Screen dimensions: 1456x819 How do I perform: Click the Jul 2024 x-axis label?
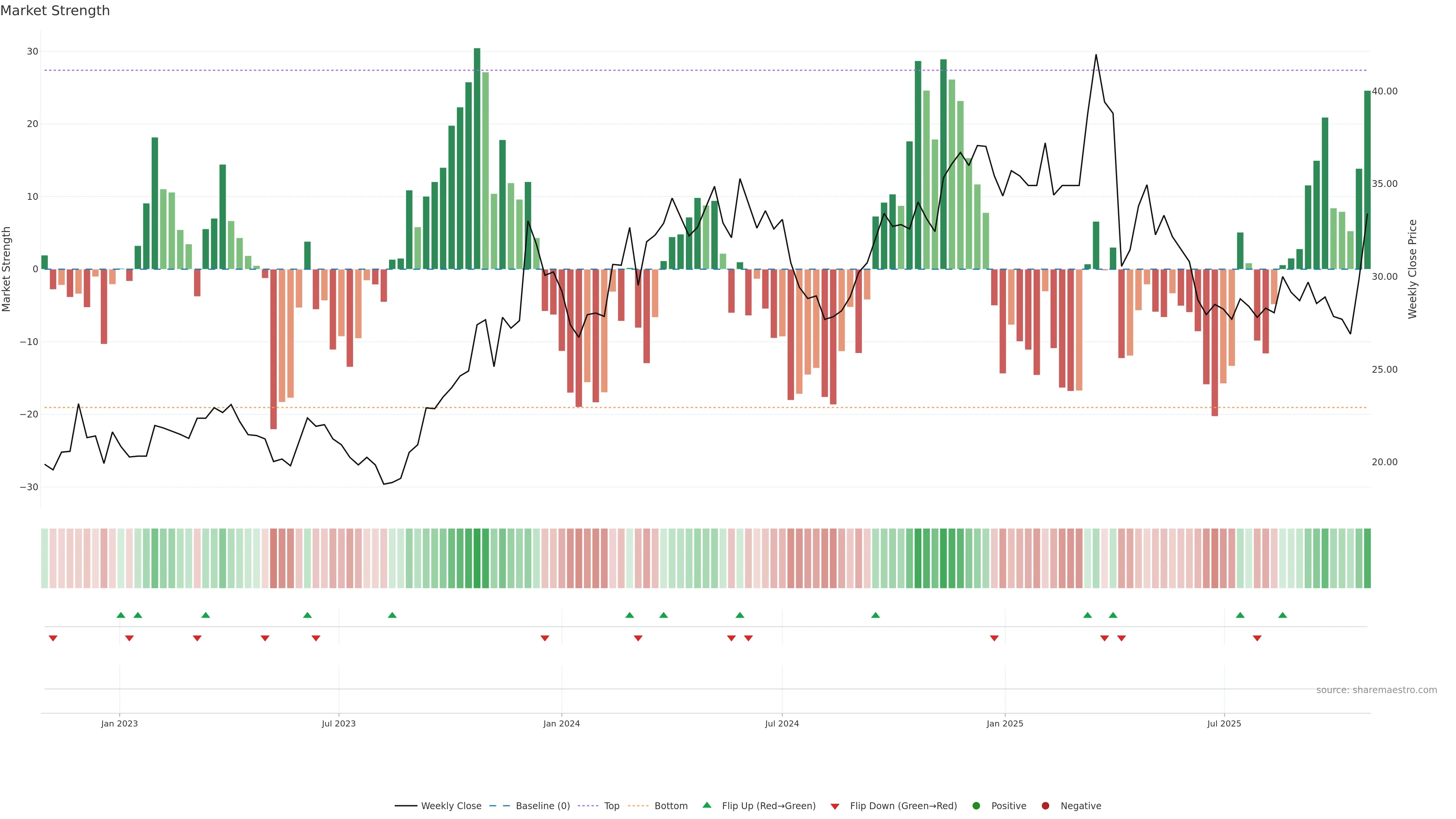point(782,723)
